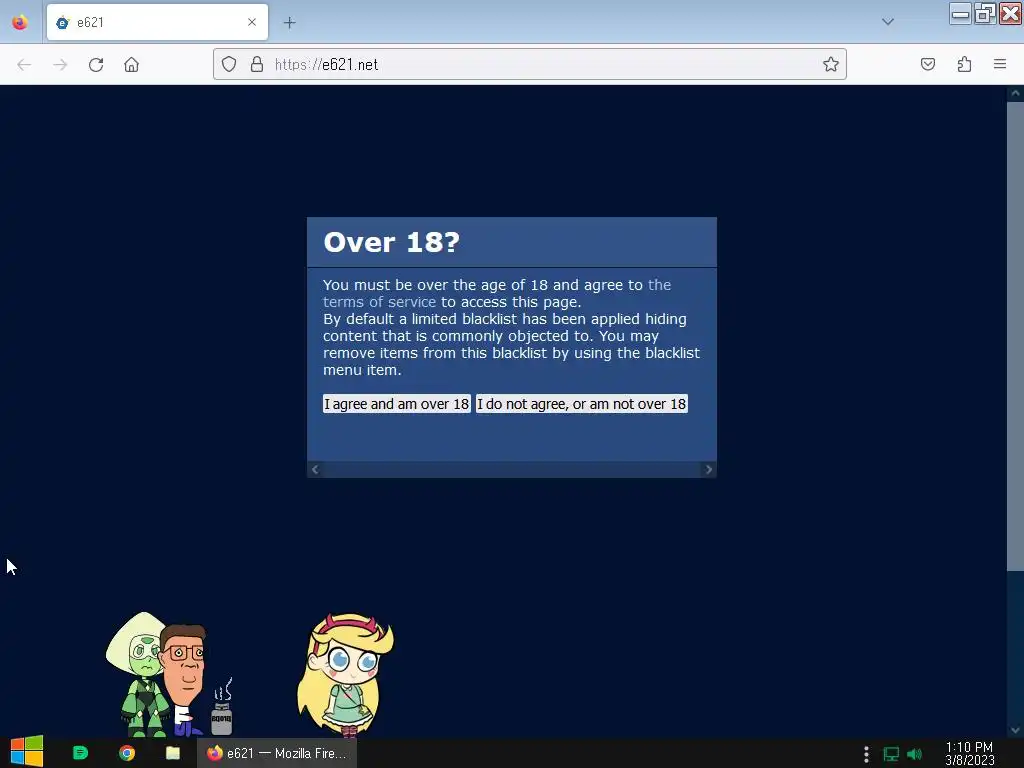Select the e621 browser tab
Screen dimensions: 1024x768
157,22
